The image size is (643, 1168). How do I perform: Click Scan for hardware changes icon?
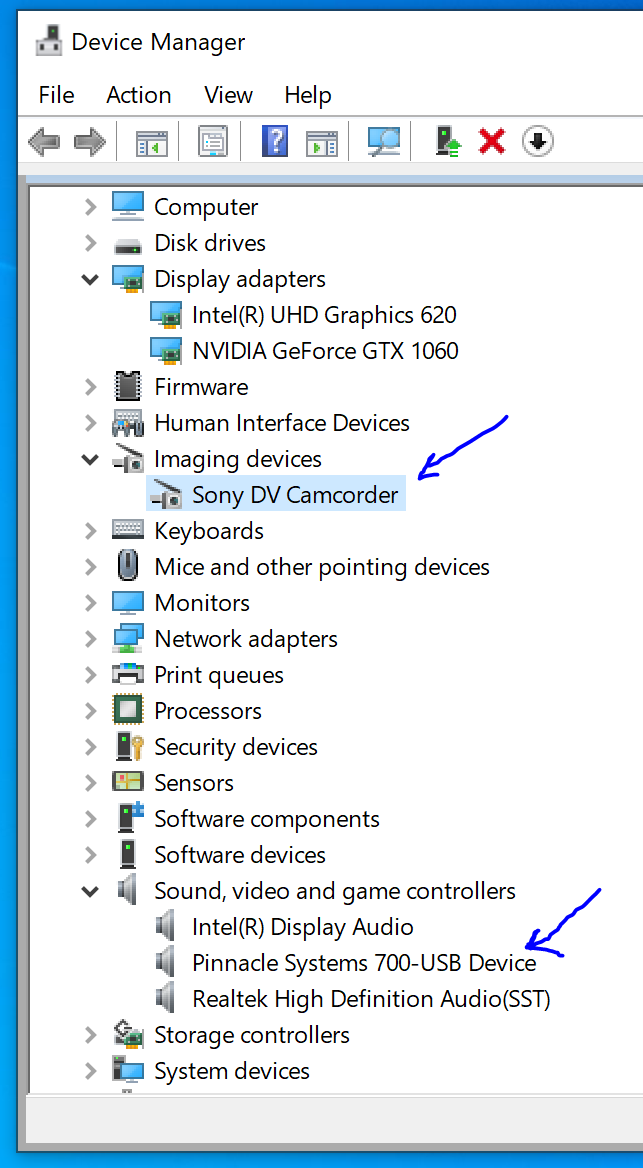[383, 142]
